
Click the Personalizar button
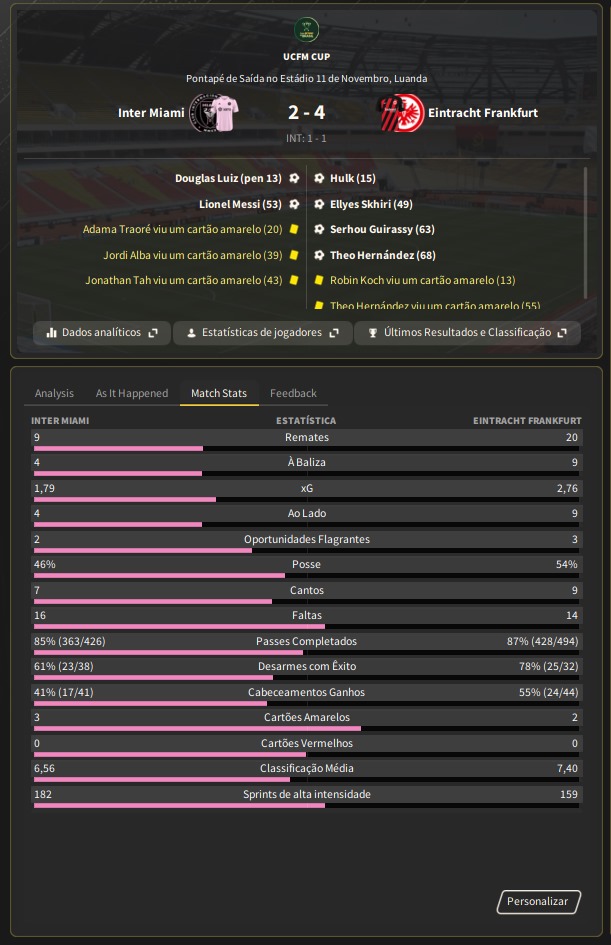[x=537, y=902]
